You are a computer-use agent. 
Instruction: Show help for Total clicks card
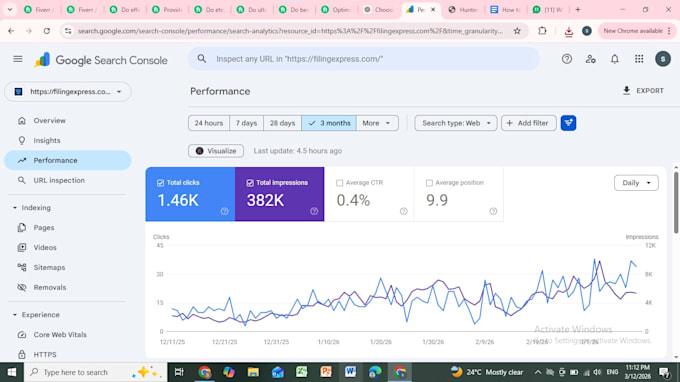(x=224, y=211)
